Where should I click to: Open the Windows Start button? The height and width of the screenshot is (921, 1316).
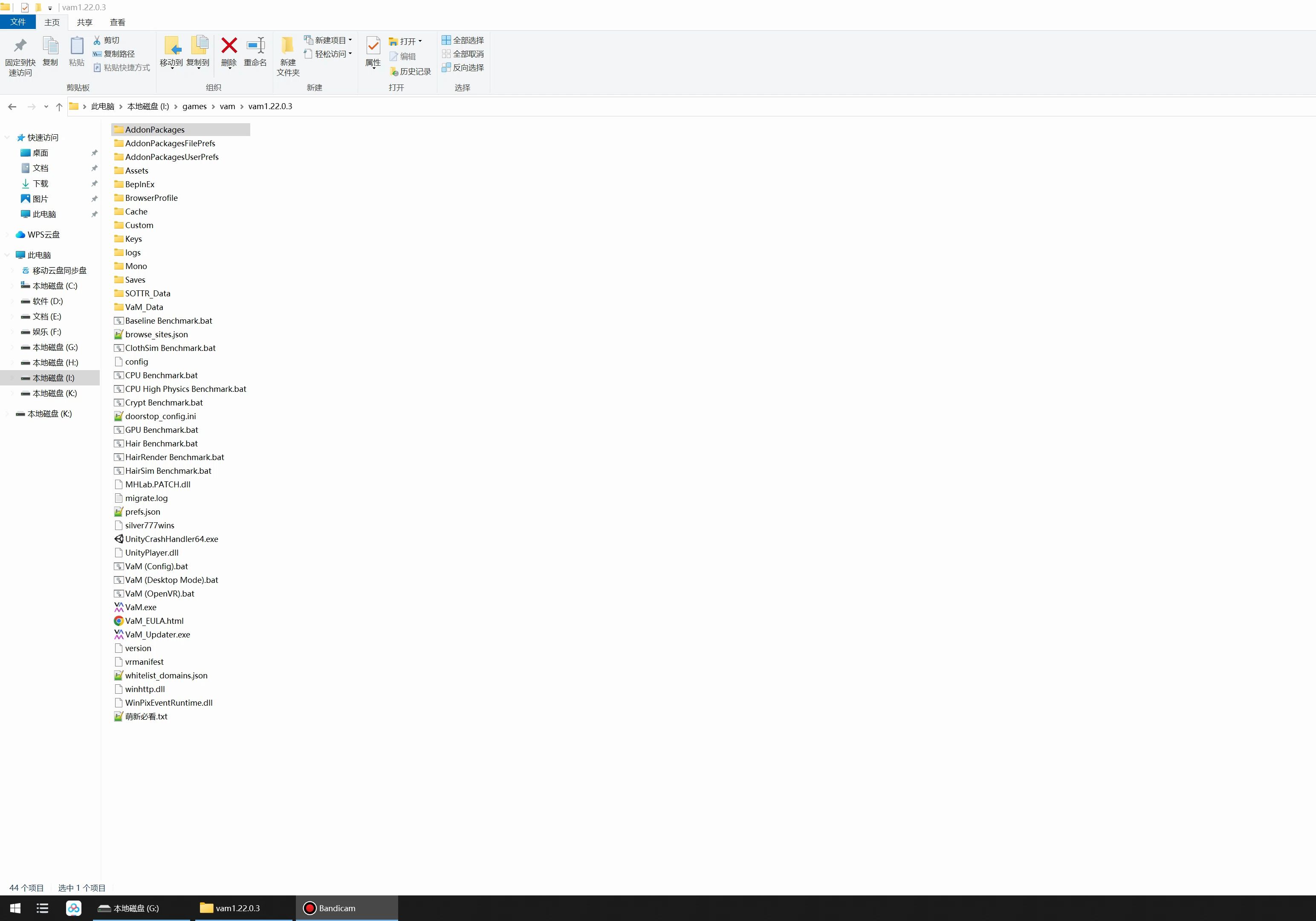pyautogui.click(x=15, y=908)
